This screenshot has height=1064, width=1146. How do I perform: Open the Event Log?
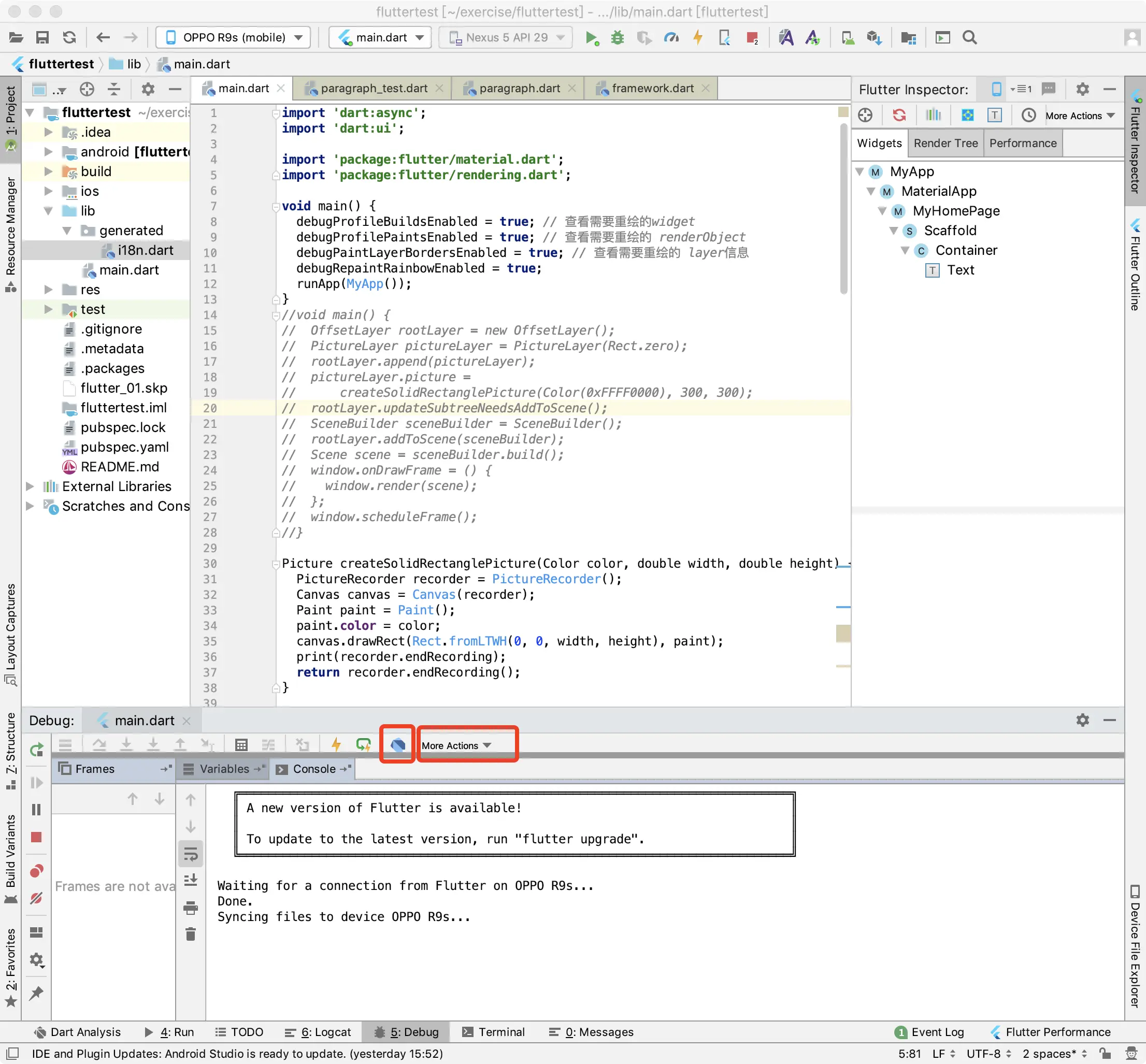pos(929,1032)
